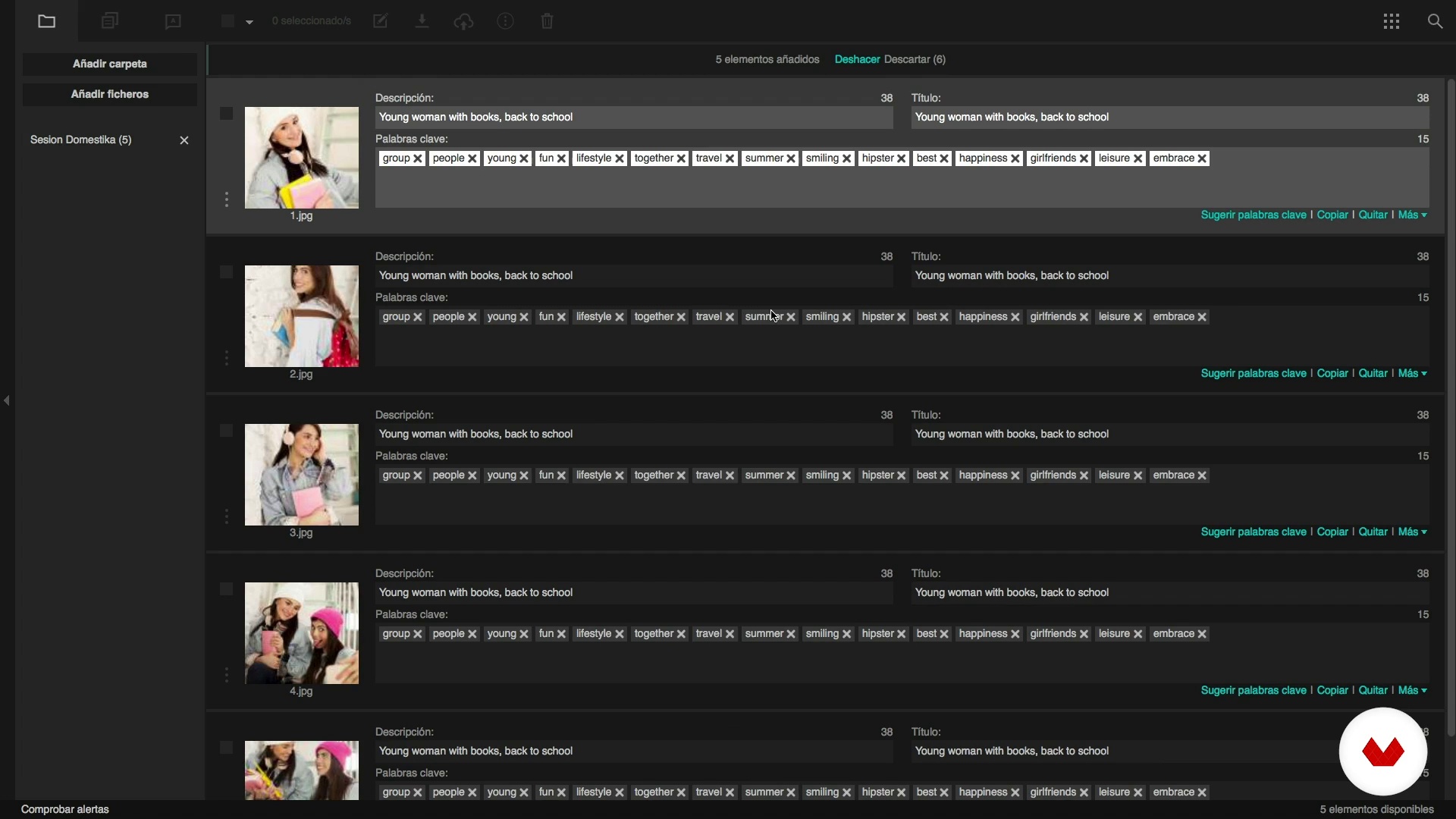Tick the checkbox beside 4.jpg
Image resolution: width=1456 pixels, height=819 pixels.
226,589
